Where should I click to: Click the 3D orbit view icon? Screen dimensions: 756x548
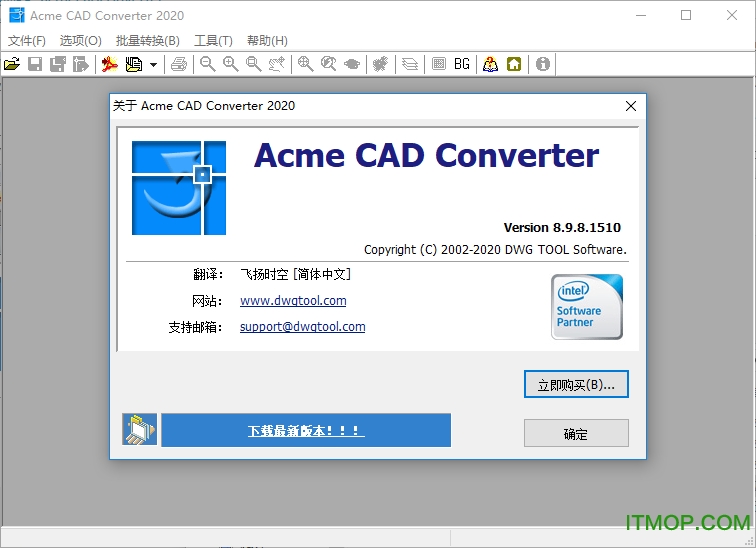352,64
